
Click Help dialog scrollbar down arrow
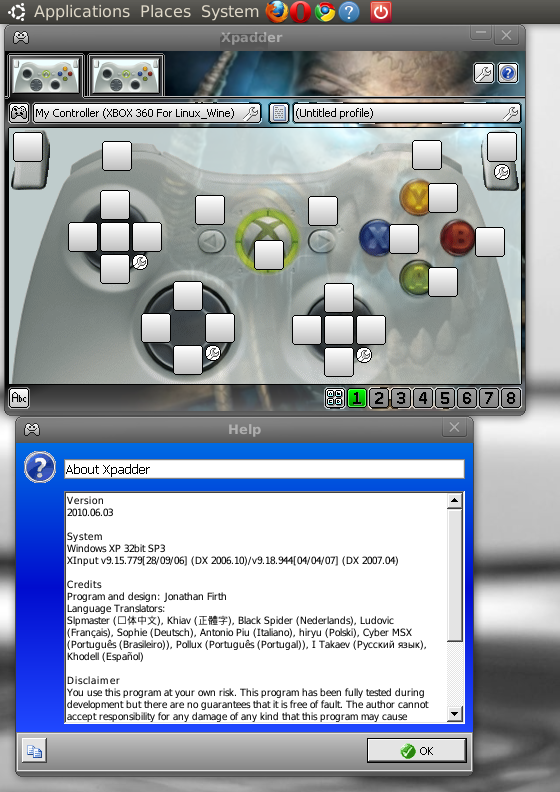click(x=454, y=714)
